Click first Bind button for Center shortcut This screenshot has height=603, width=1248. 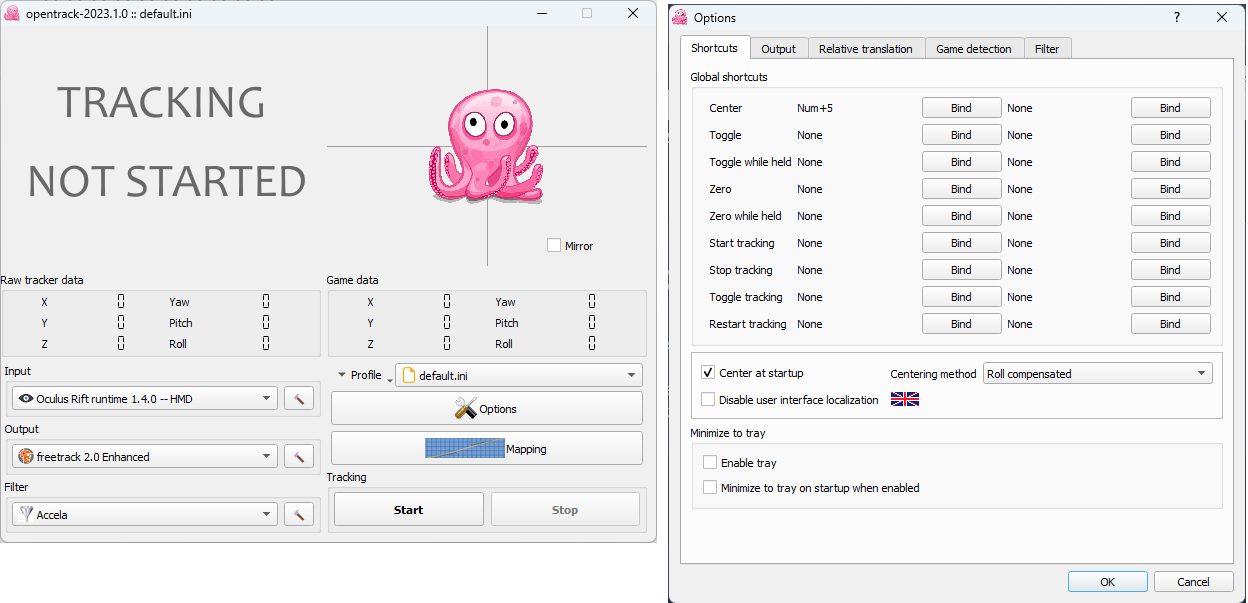[x=961, y=108]
